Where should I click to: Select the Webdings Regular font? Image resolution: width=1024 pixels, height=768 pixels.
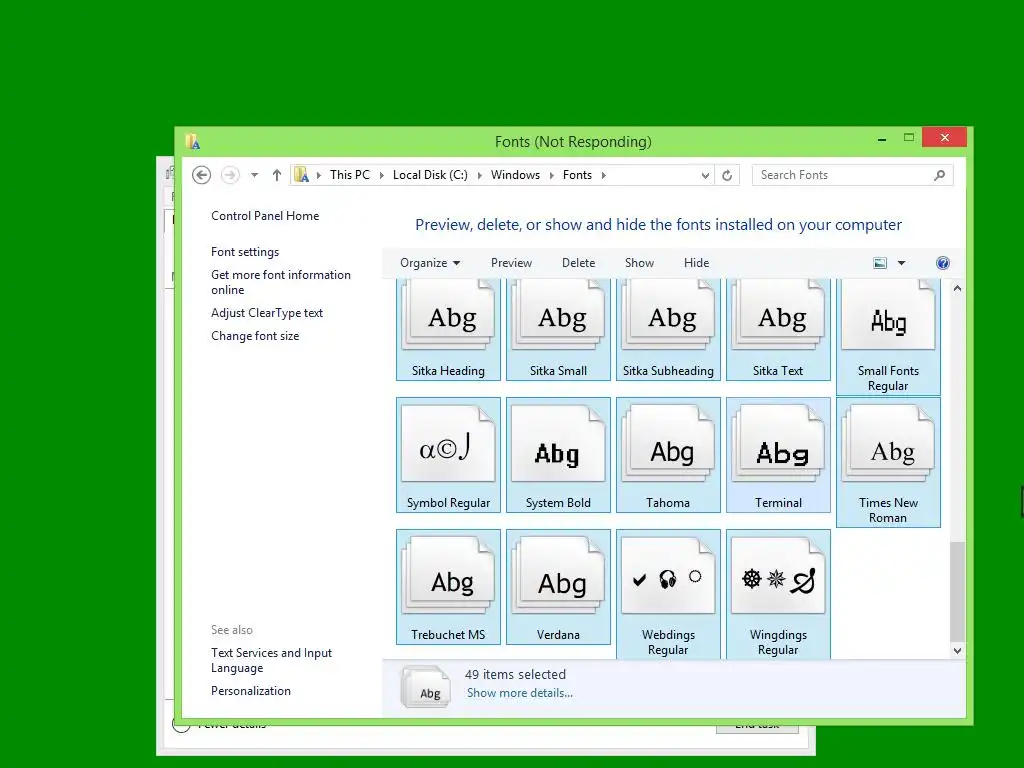[x=668, y=594]
